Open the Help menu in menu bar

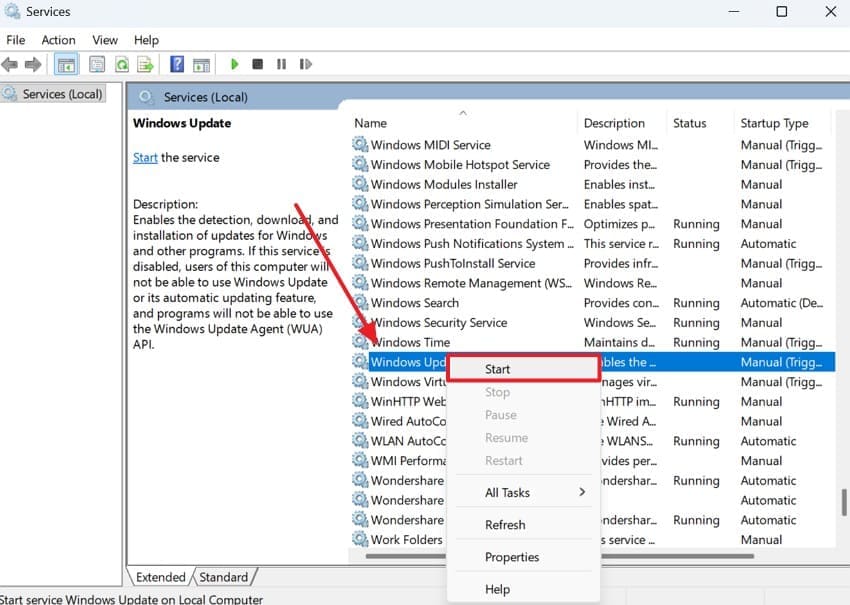coord(146,40)
